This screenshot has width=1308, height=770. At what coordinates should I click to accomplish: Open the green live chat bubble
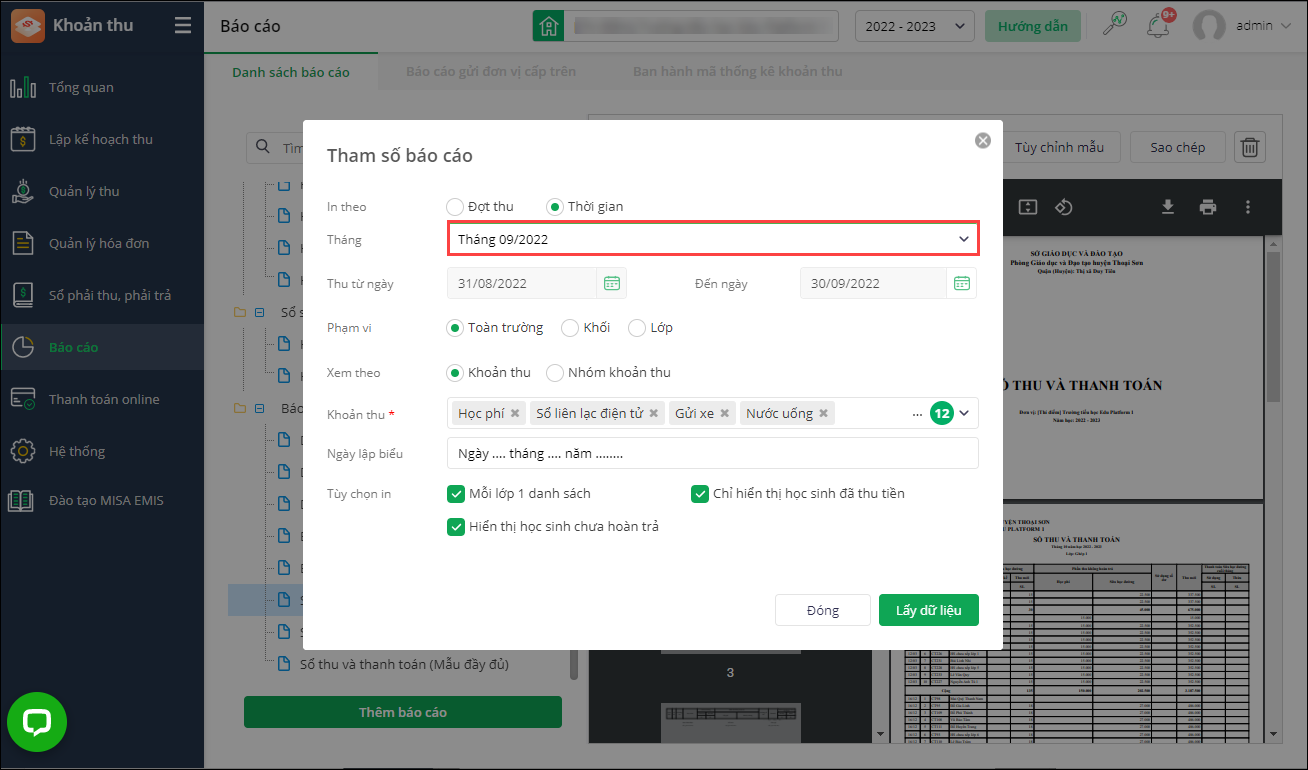click(x=37, y=722)
